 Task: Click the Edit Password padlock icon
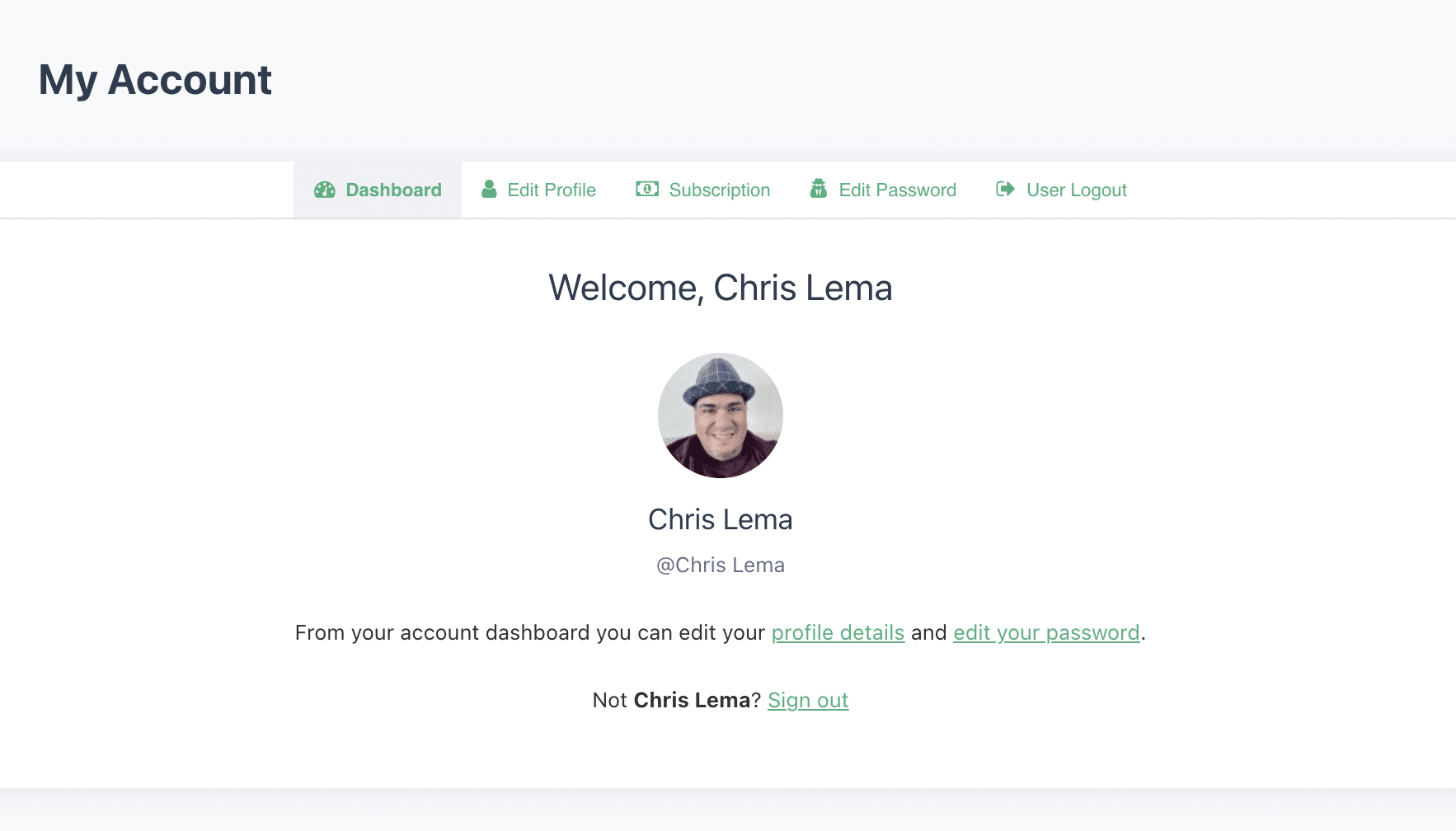[818, 189]
